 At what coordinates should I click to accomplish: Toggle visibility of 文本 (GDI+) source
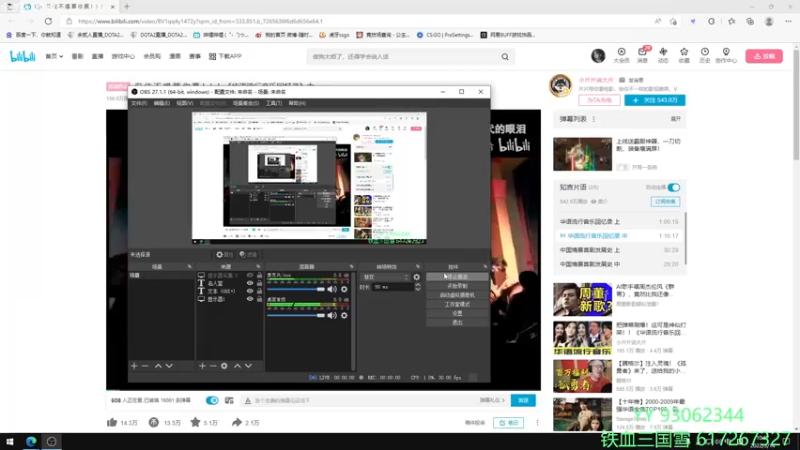250,291
